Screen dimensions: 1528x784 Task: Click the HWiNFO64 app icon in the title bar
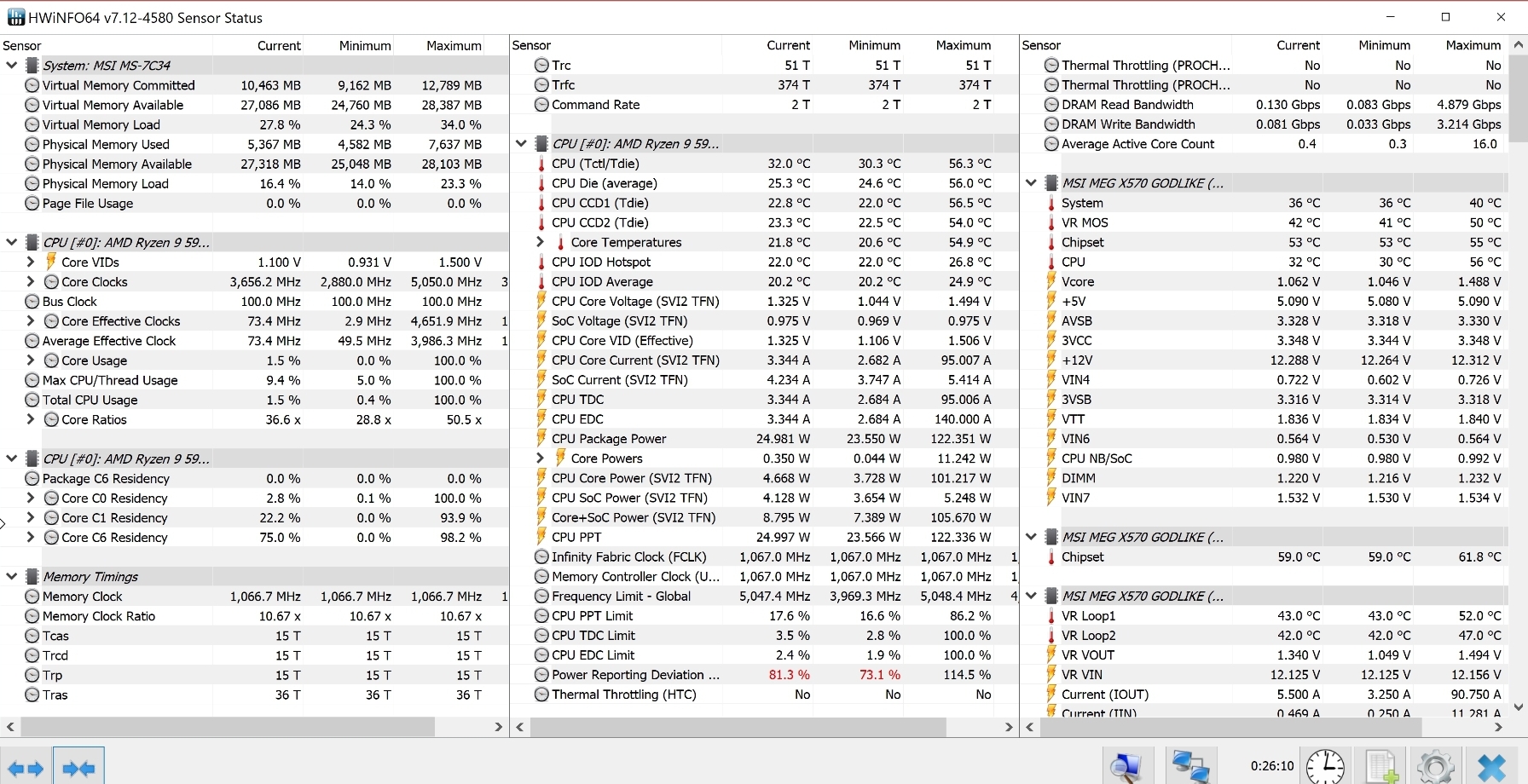[x=16, y=17]
